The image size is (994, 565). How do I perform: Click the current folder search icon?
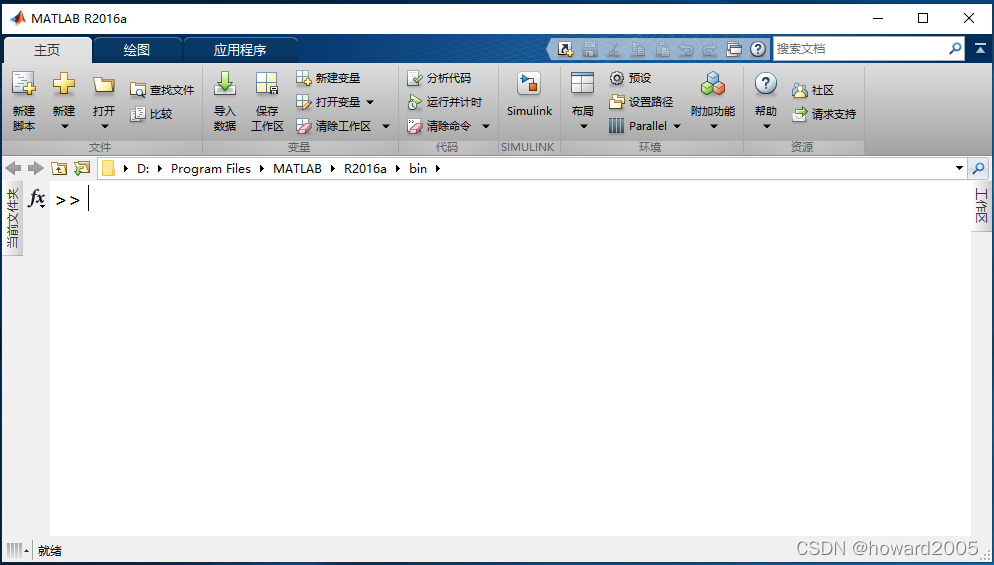click(x=979, y=168)
